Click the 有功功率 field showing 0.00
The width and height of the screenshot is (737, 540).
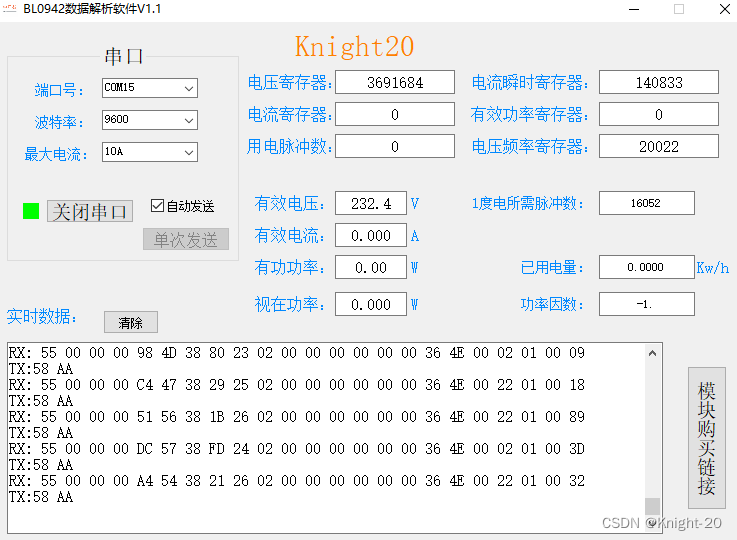(x=371, y=267)
